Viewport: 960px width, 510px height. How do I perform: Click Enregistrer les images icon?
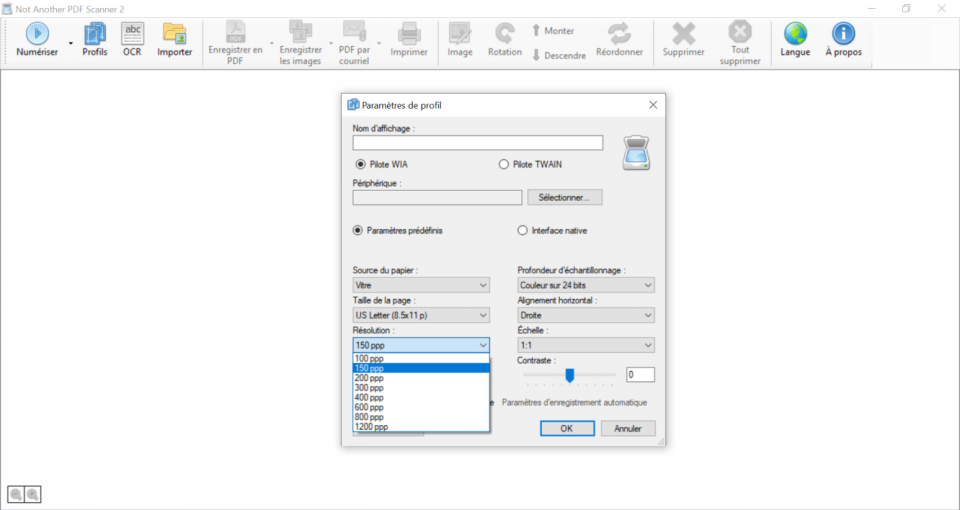301,32
